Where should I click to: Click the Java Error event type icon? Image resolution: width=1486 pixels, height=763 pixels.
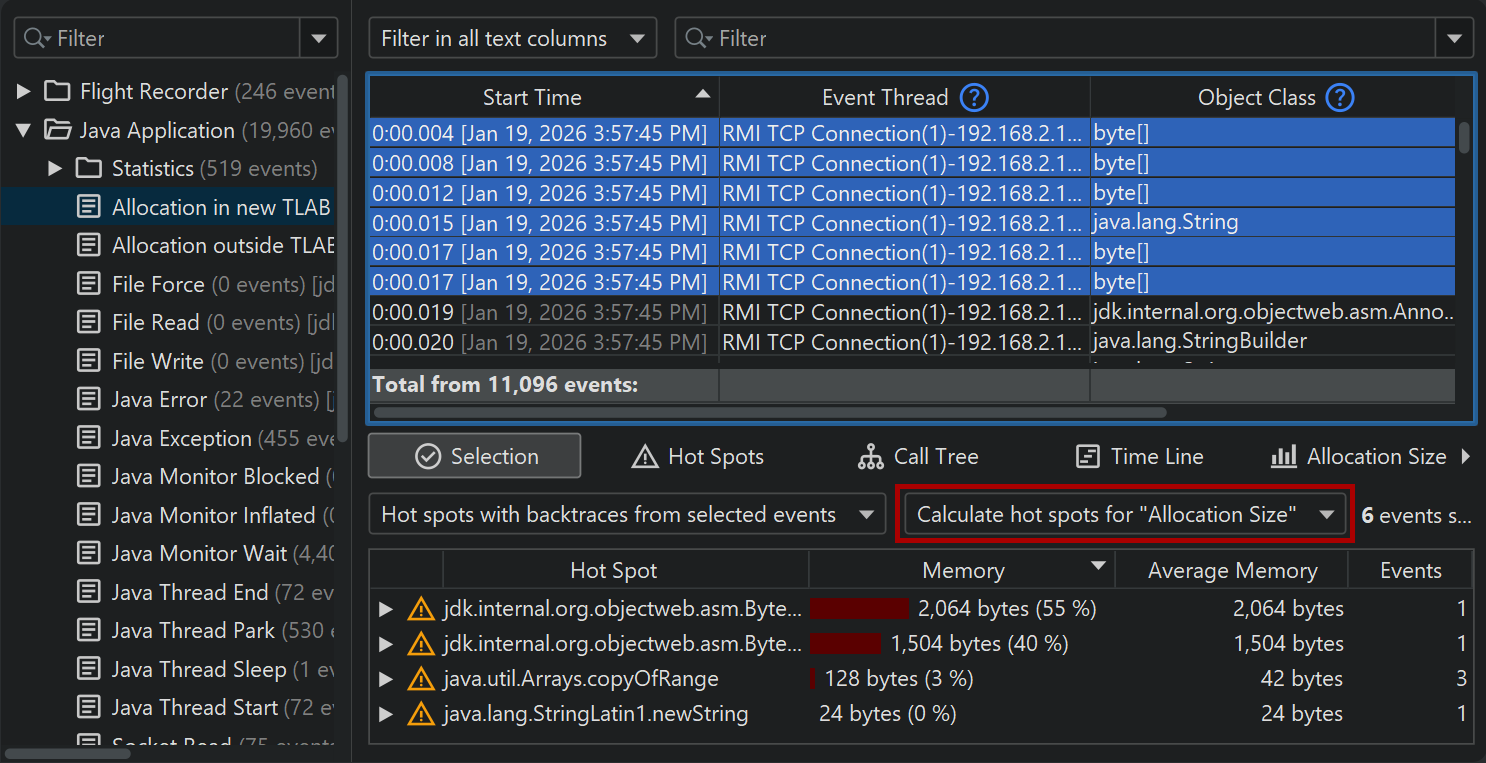point(90,400)
